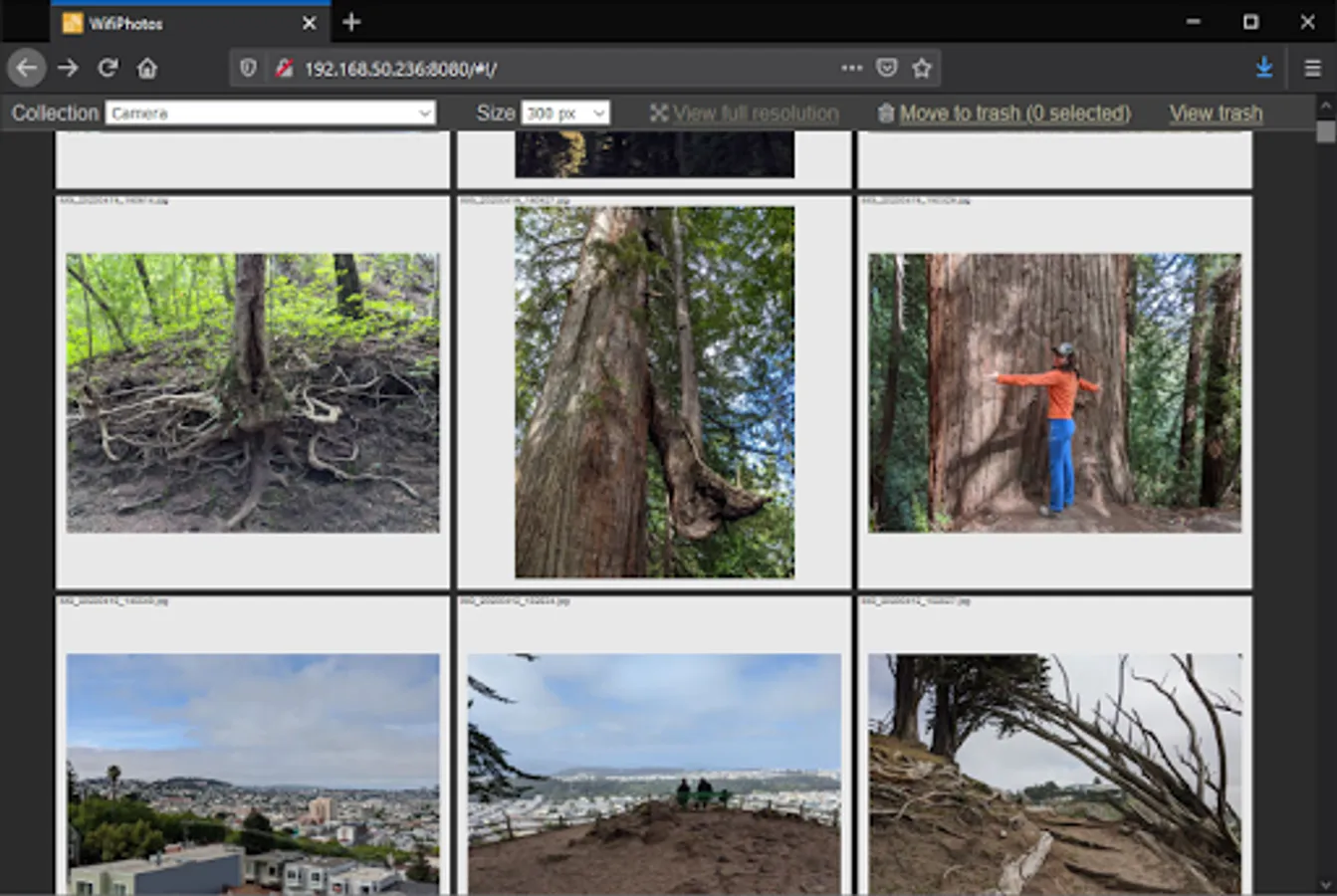Select the bent branches dirt path photo
Screen dimensions: 1337x896
pyautogui.click(x=1054, y=774)
